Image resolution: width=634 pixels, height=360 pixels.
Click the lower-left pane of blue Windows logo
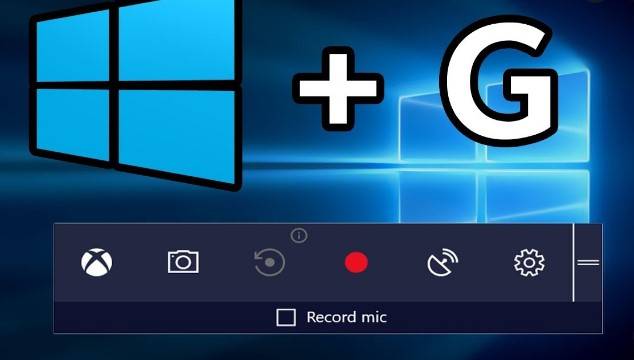[73, 123]
